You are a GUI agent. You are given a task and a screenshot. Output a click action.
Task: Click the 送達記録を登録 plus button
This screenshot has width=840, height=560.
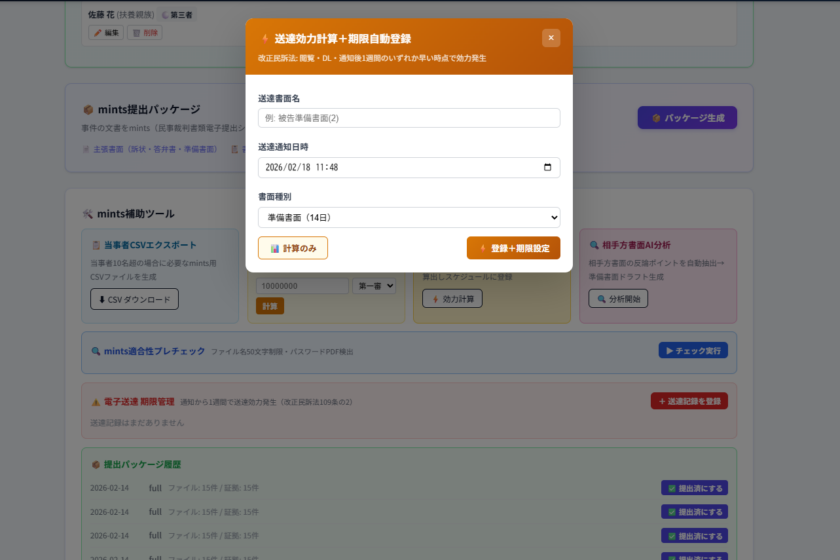pyautogui.click(x=689, y=401)
